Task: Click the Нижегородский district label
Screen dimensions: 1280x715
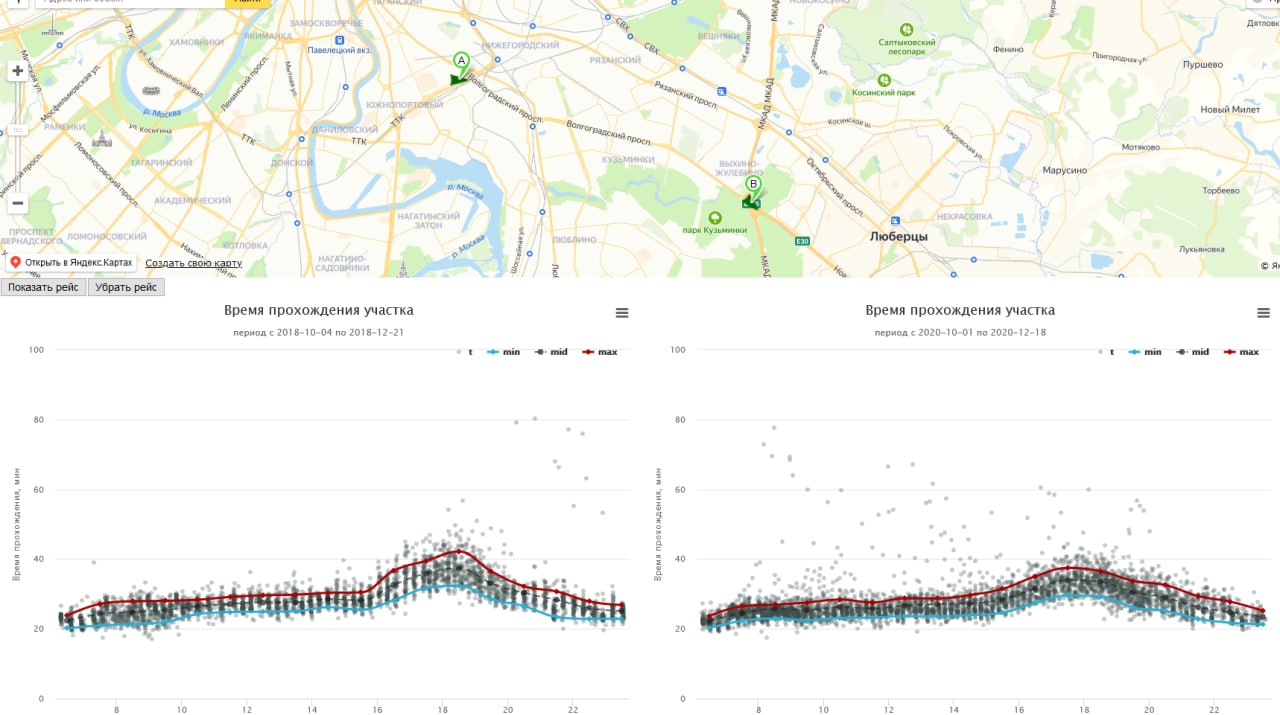Action: [520, 45]
